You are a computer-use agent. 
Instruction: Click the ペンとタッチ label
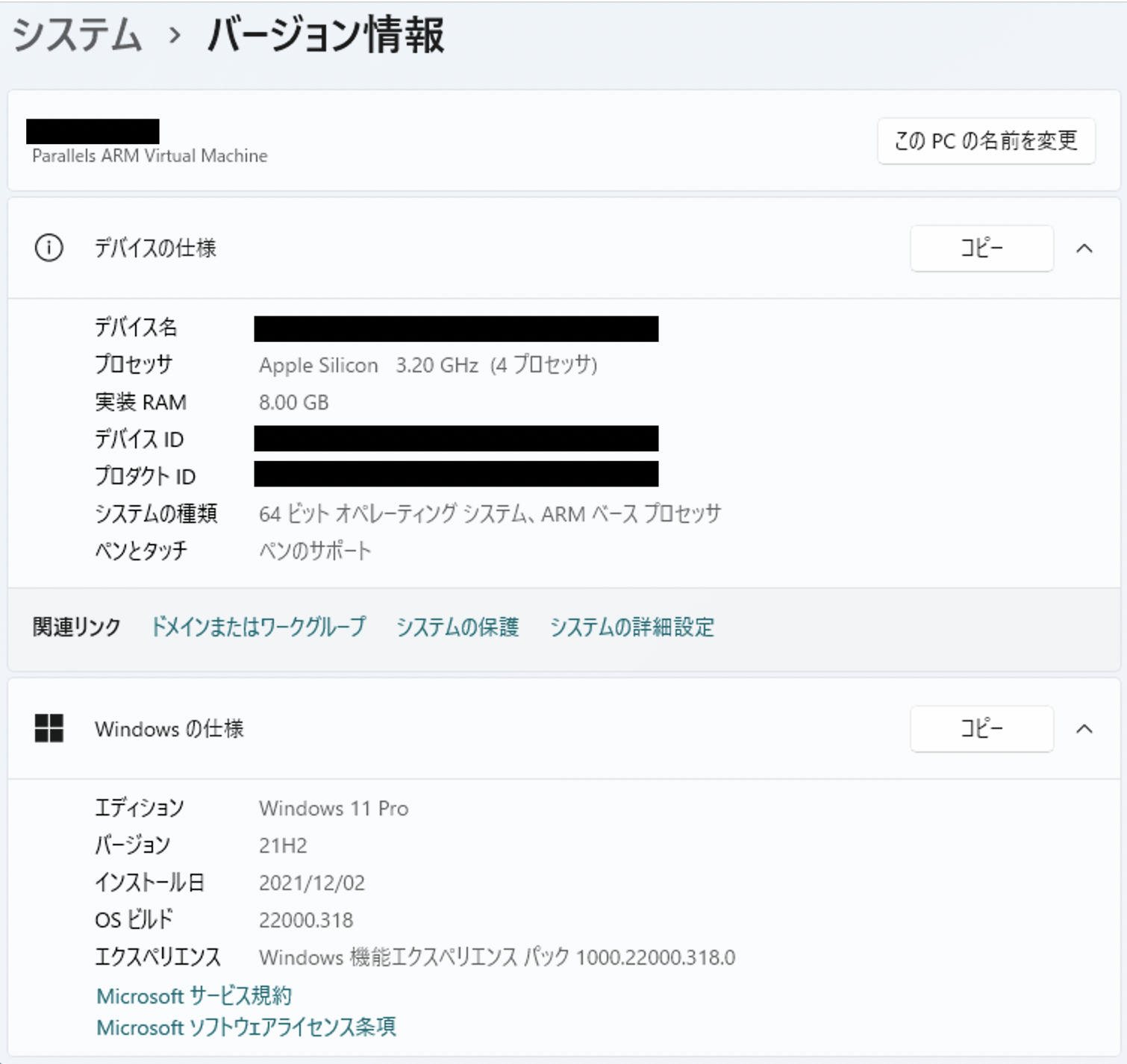tap(141, 551)
